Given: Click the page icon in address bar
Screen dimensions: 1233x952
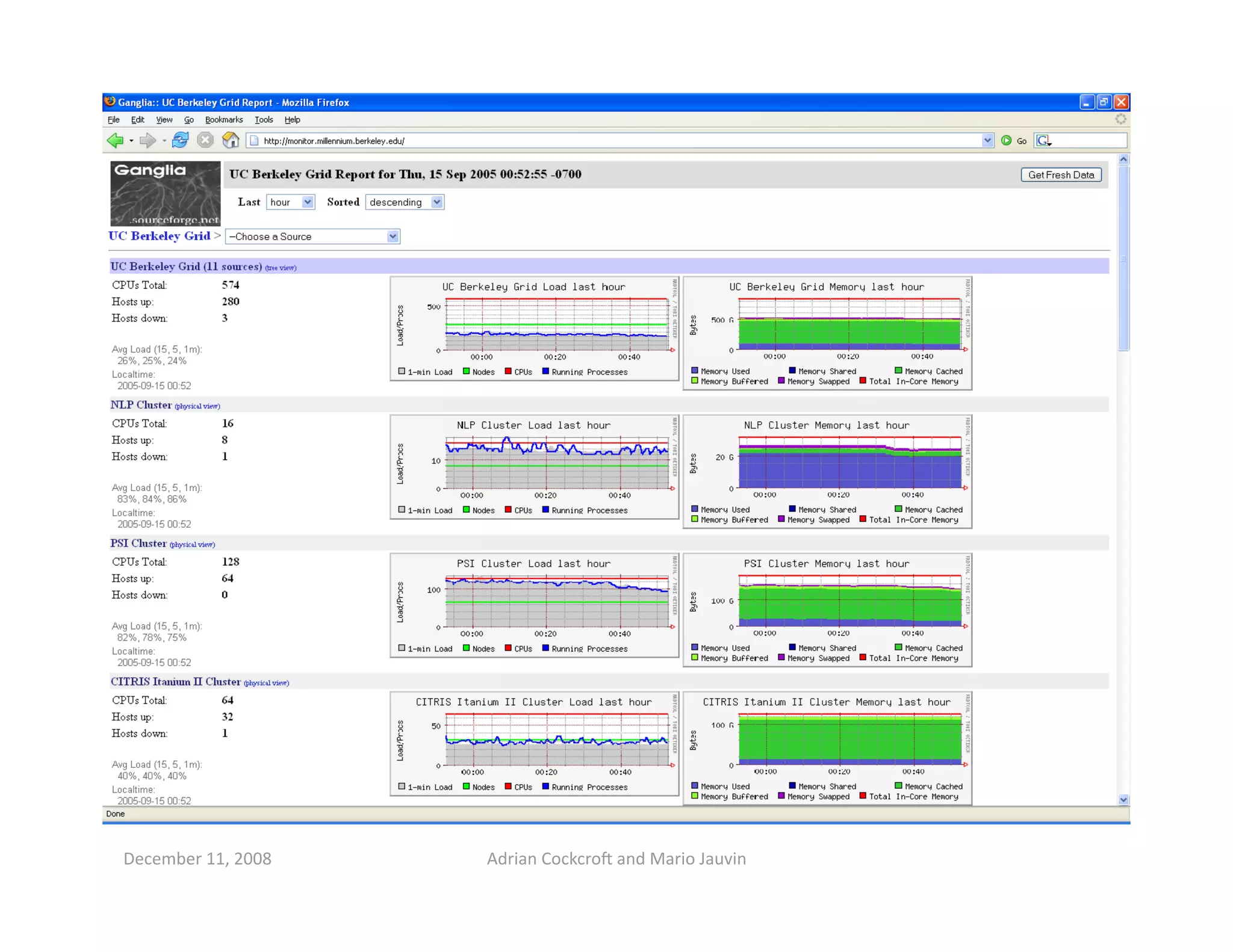Looking at the screenshot, I should point(254,141).
